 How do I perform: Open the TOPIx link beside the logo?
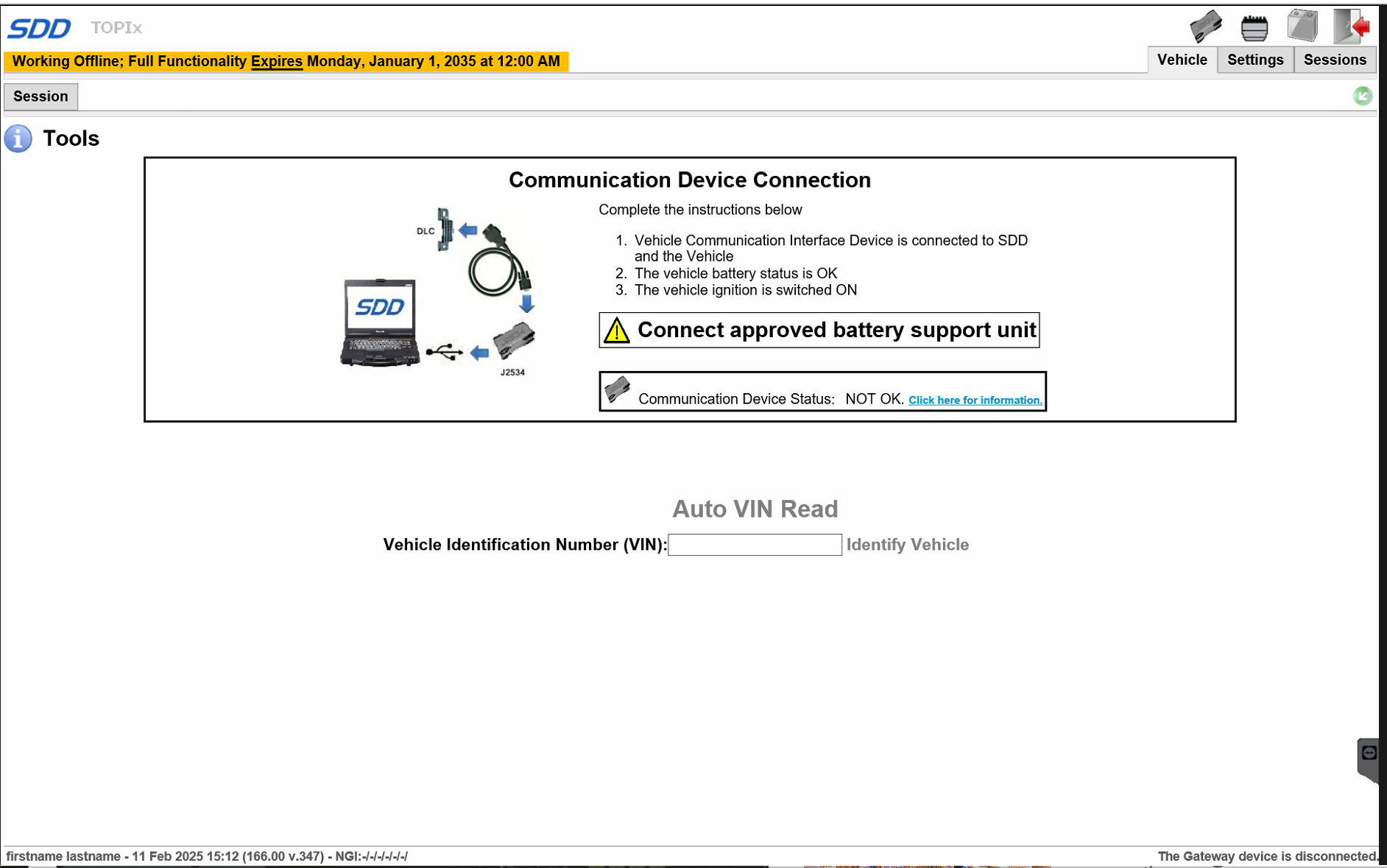(x=116, y=28)
